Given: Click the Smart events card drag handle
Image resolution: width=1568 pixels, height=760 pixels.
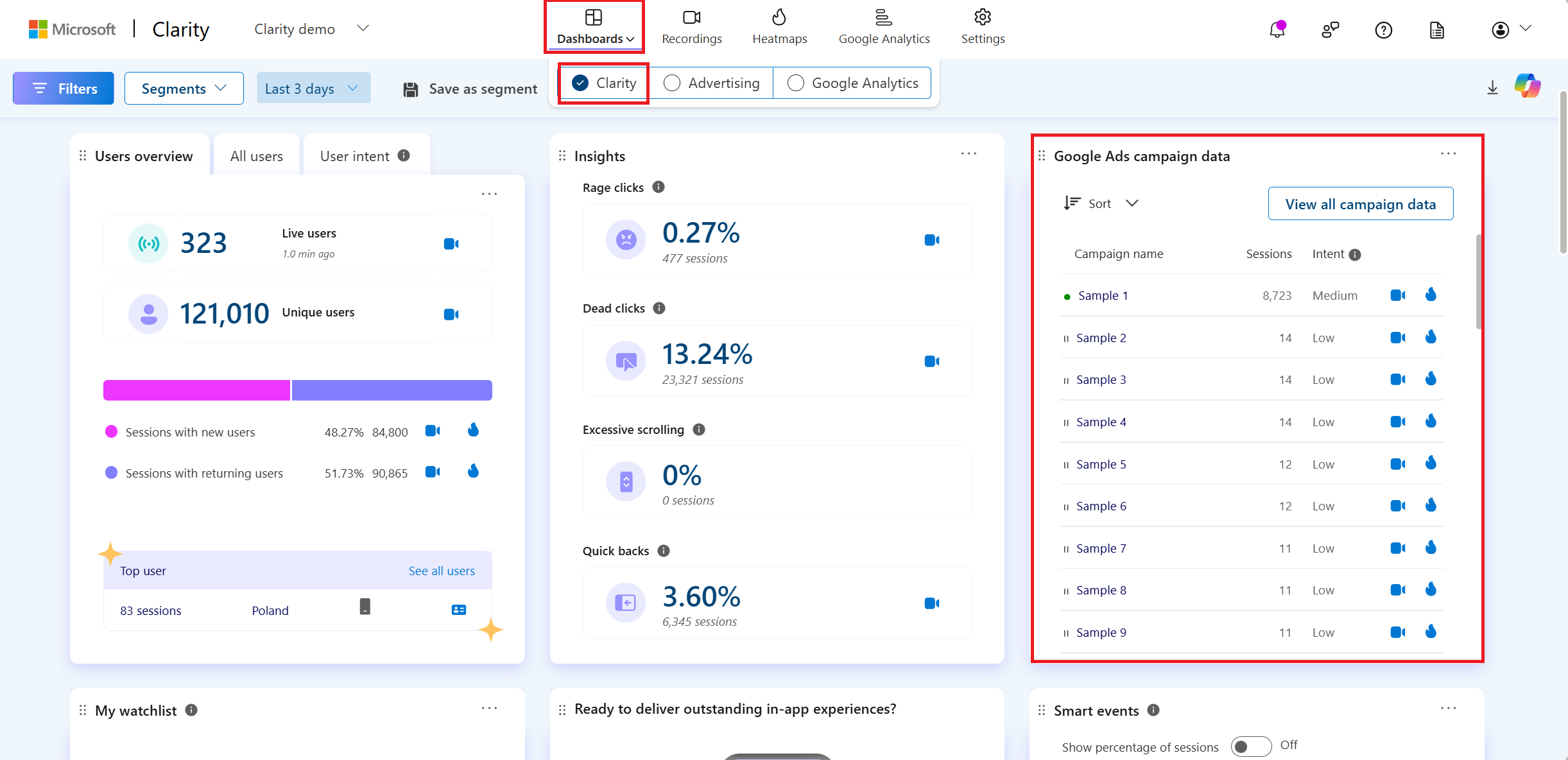Looking at the screenshot, I should (x=1042, y=710).
